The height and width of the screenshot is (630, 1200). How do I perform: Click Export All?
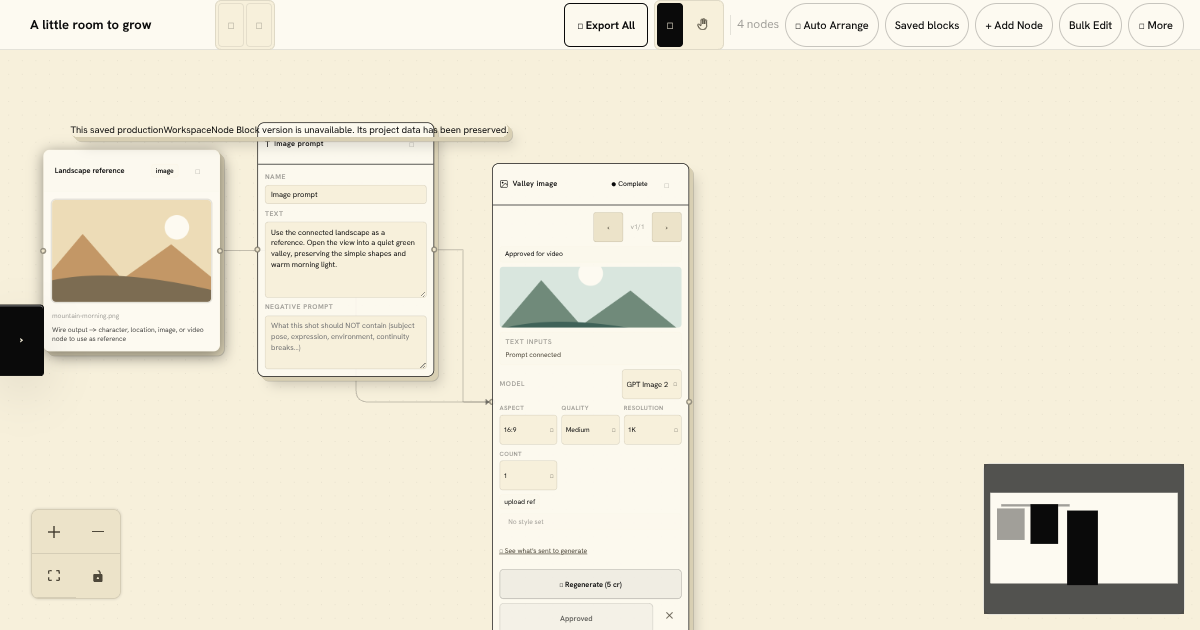606,25
